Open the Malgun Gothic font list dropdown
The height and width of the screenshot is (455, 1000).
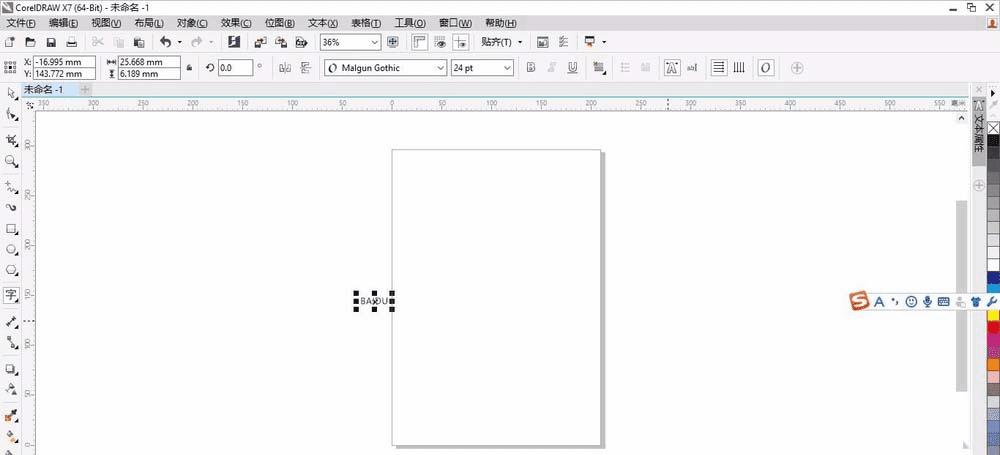[x=440, y=68]
